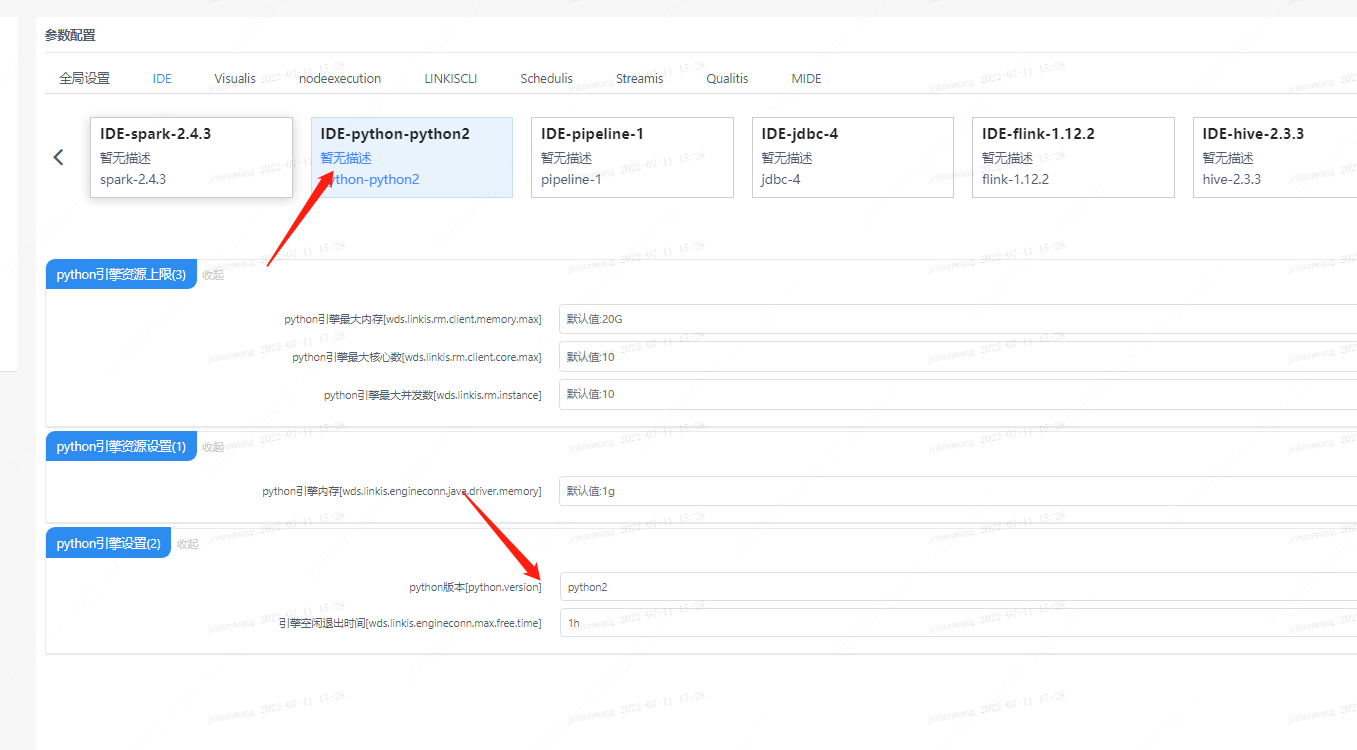Collapse the python引擎设置 section

[x=188, y=544]
